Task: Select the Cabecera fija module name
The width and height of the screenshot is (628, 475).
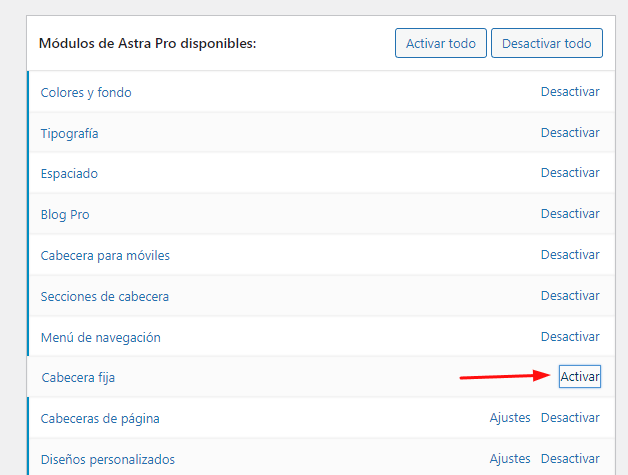Action: click(78, 378)
